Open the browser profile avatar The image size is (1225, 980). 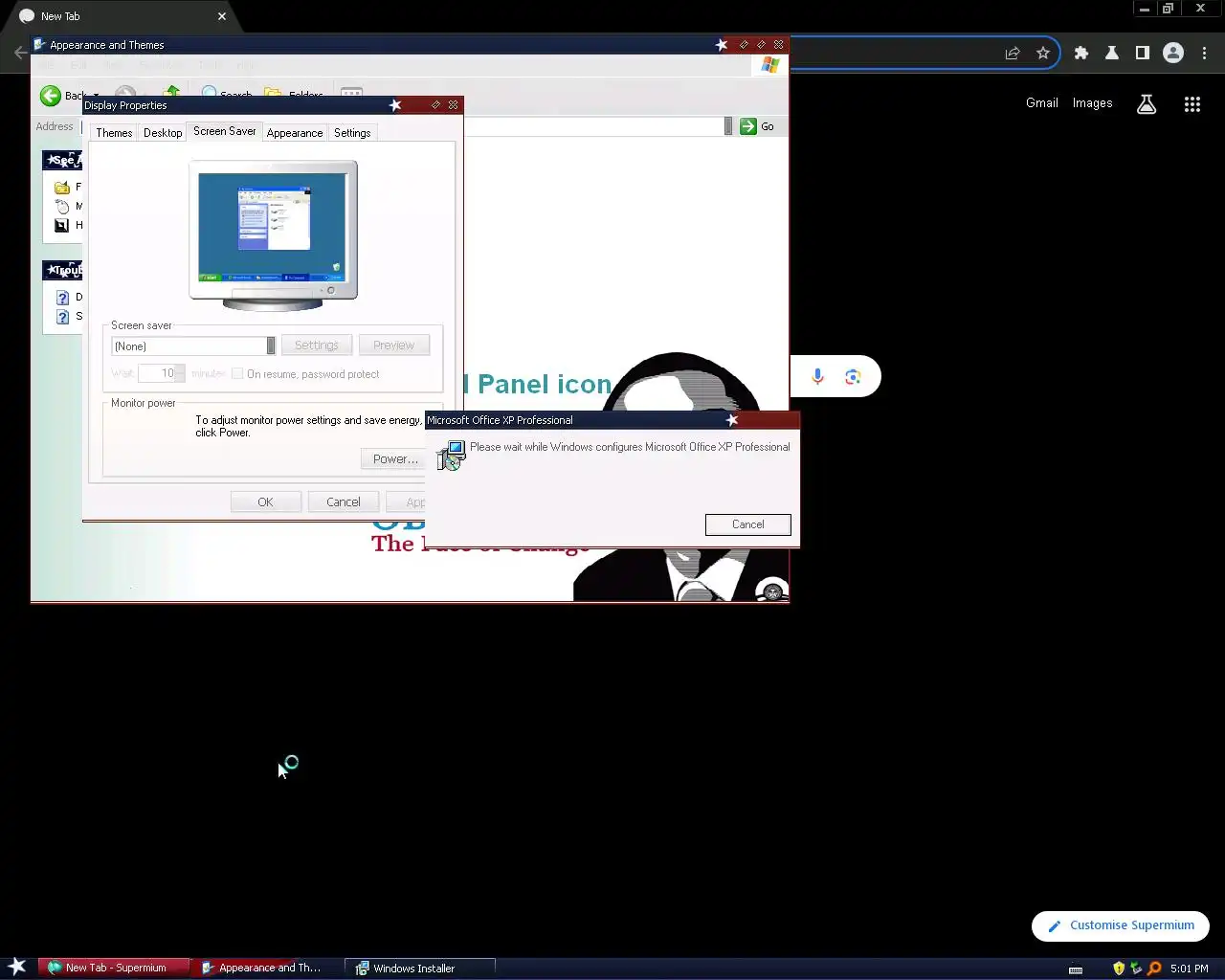(x=1173, y=54)
